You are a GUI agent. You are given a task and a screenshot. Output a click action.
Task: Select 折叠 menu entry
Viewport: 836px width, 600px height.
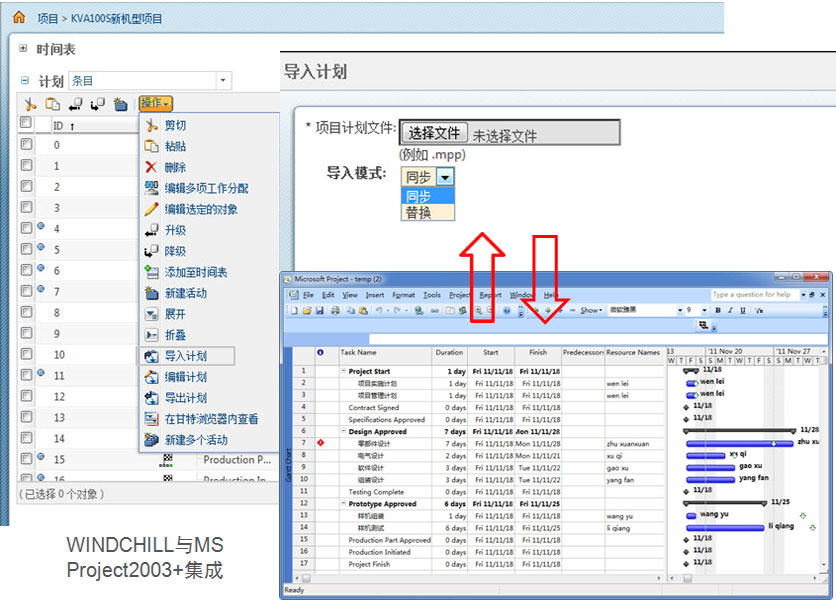[175, 335]
